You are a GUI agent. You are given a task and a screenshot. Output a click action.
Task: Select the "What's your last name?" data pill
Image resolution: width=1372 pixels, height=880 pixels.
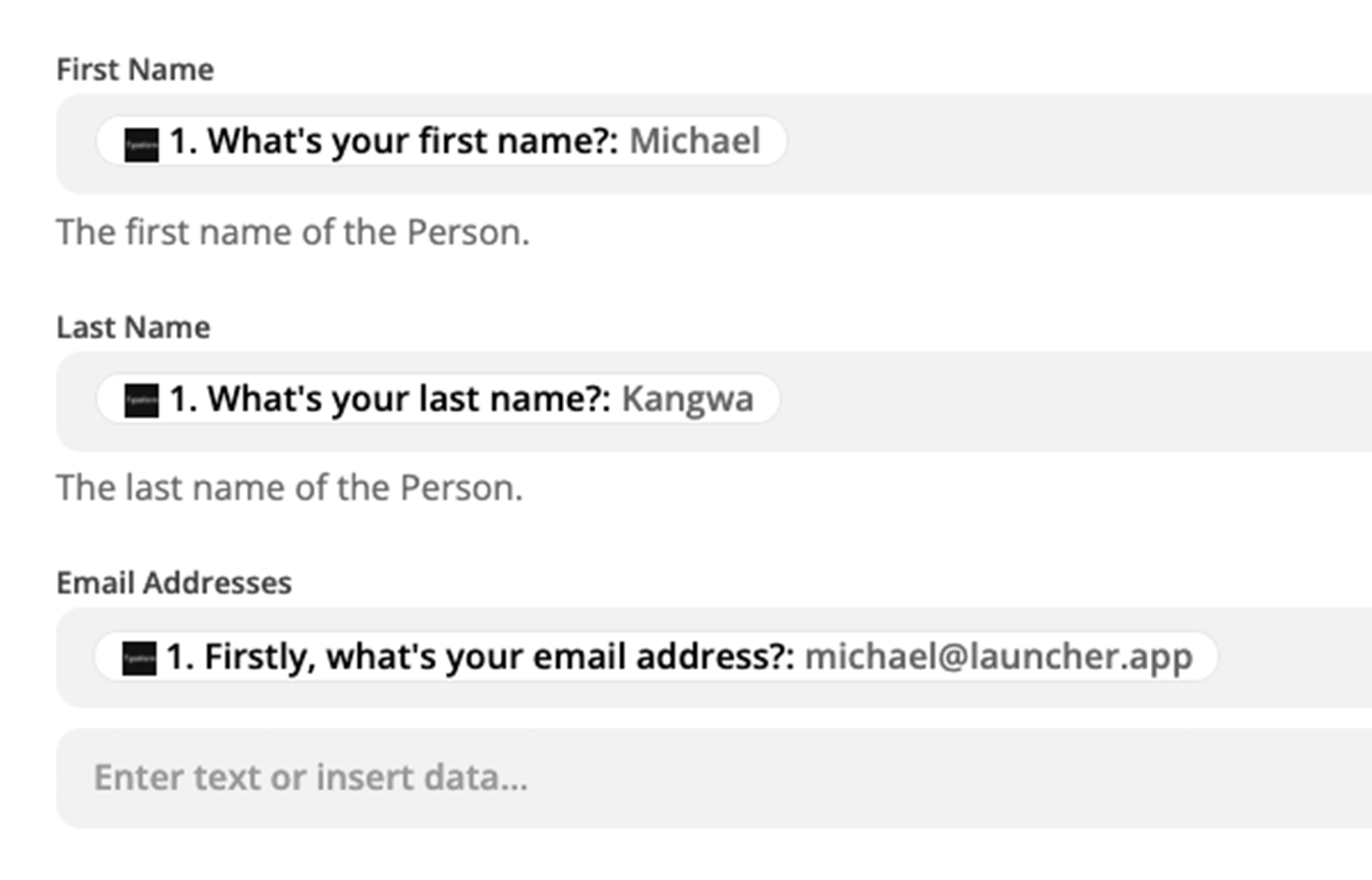point(438,398)
